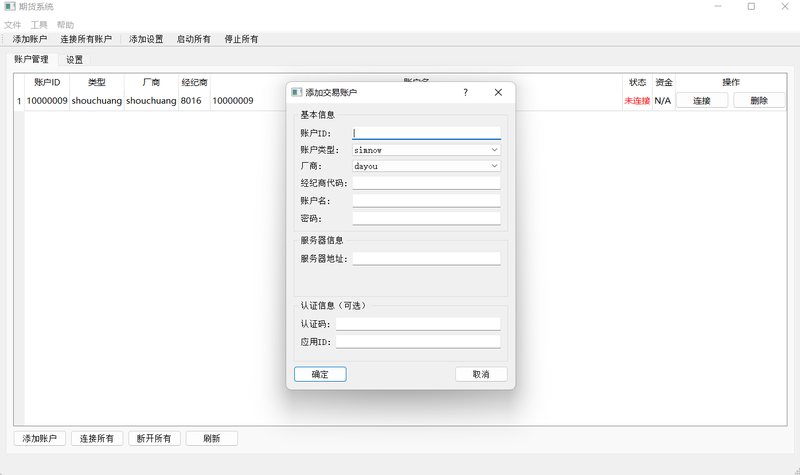
Task: Focus the 账户ID input field
Action: [x=427, y=133]
